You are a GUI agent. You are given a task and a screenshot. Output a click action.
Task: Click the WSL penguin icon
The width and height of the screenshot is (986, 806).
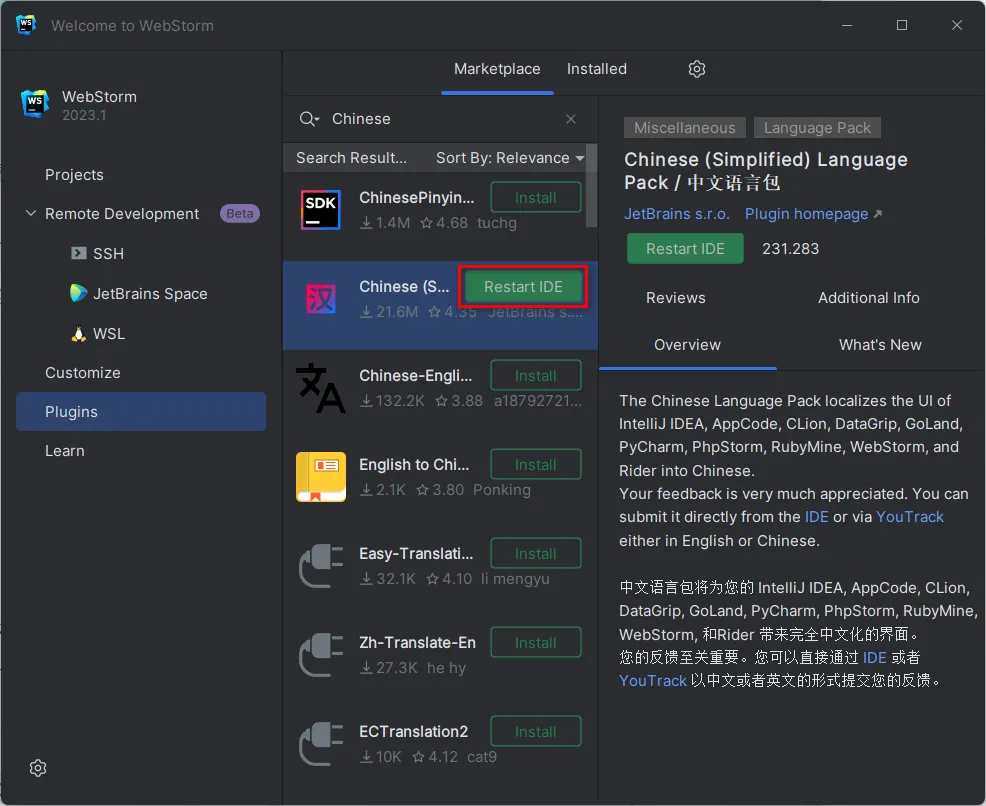[x=79, y=333]
